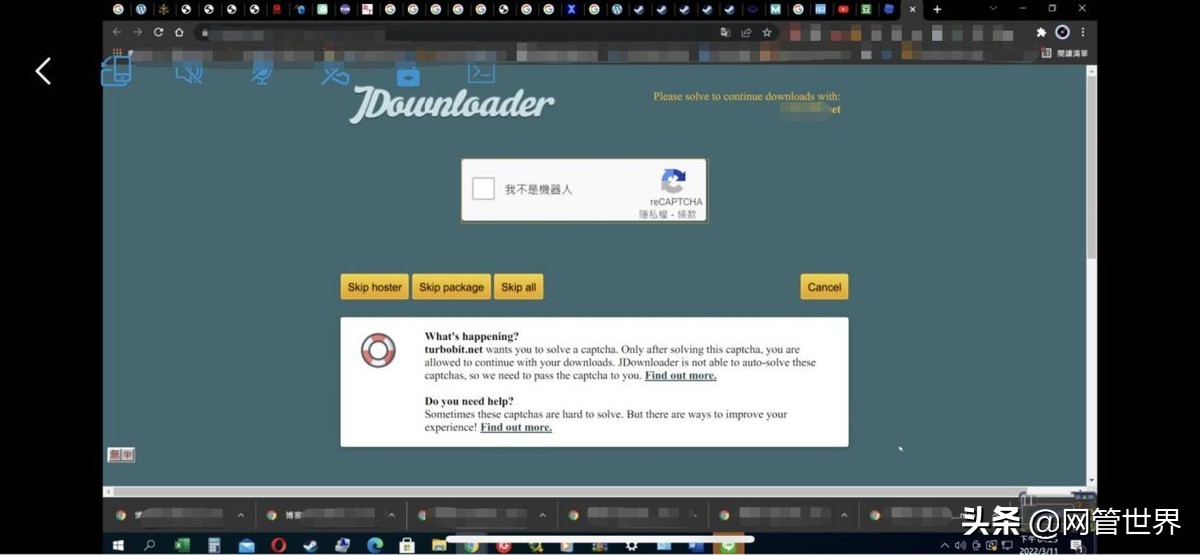Open a new tab with the plus button
Screen dimensions: 1200x555
coord(936,9)
